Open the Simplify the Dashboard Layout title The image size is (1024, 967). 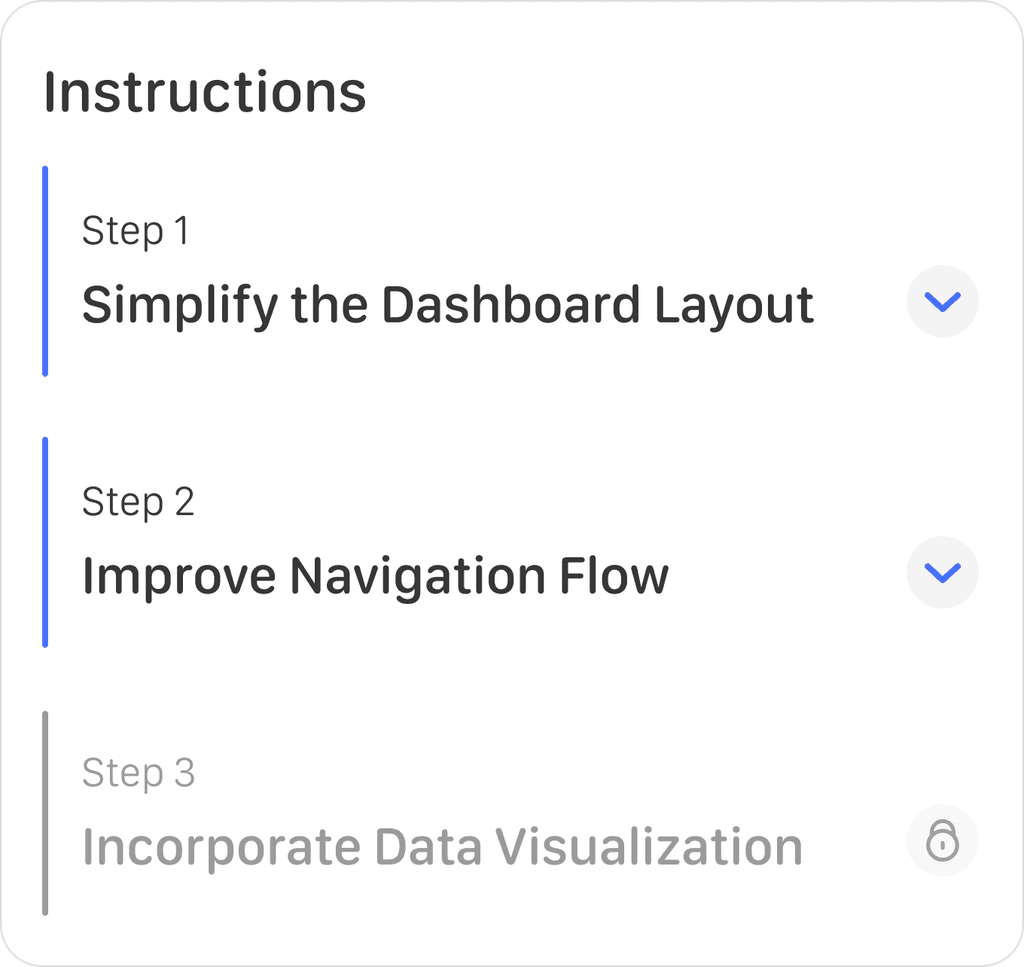(447, 305)
